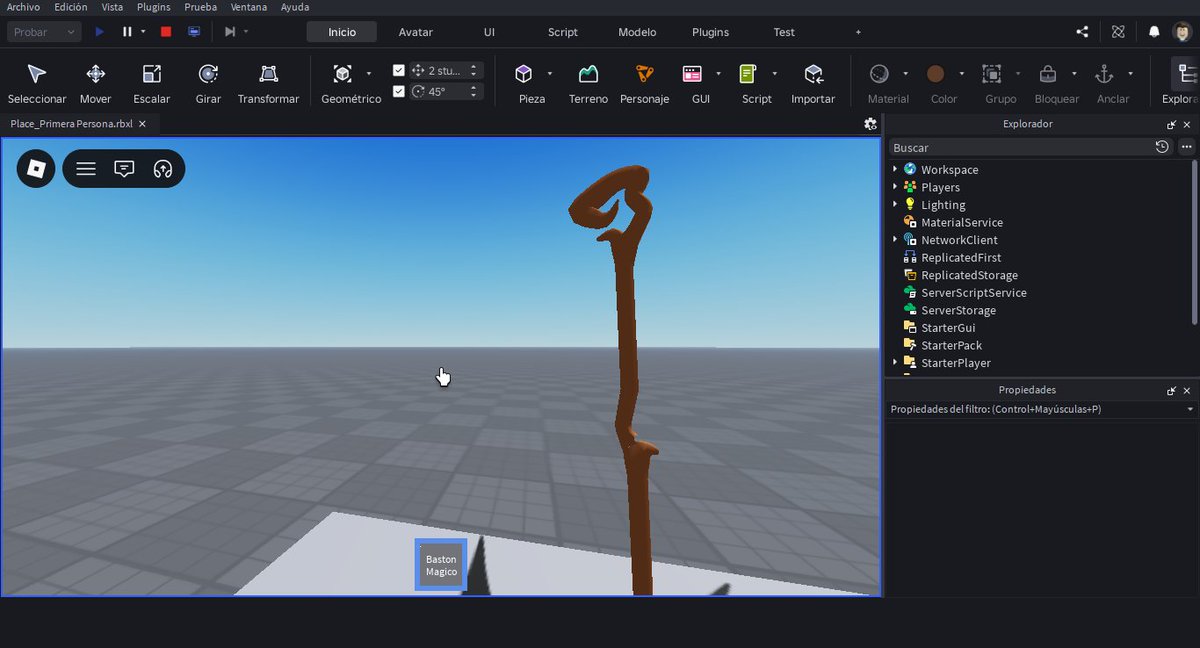Click the Grupo tool icon
Screen dimensions: 1200x648
click(991, 74)
